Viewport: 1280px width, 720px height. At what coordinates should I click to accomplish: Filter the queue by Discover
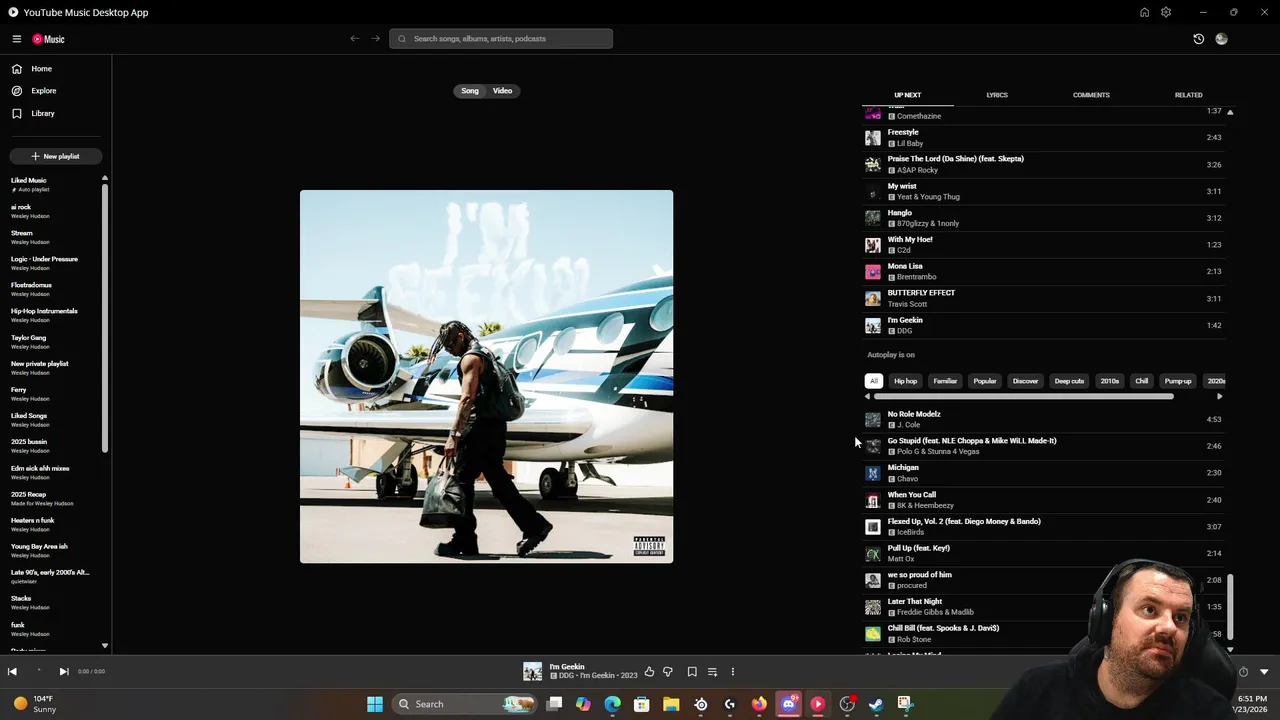coord(1025,381)
